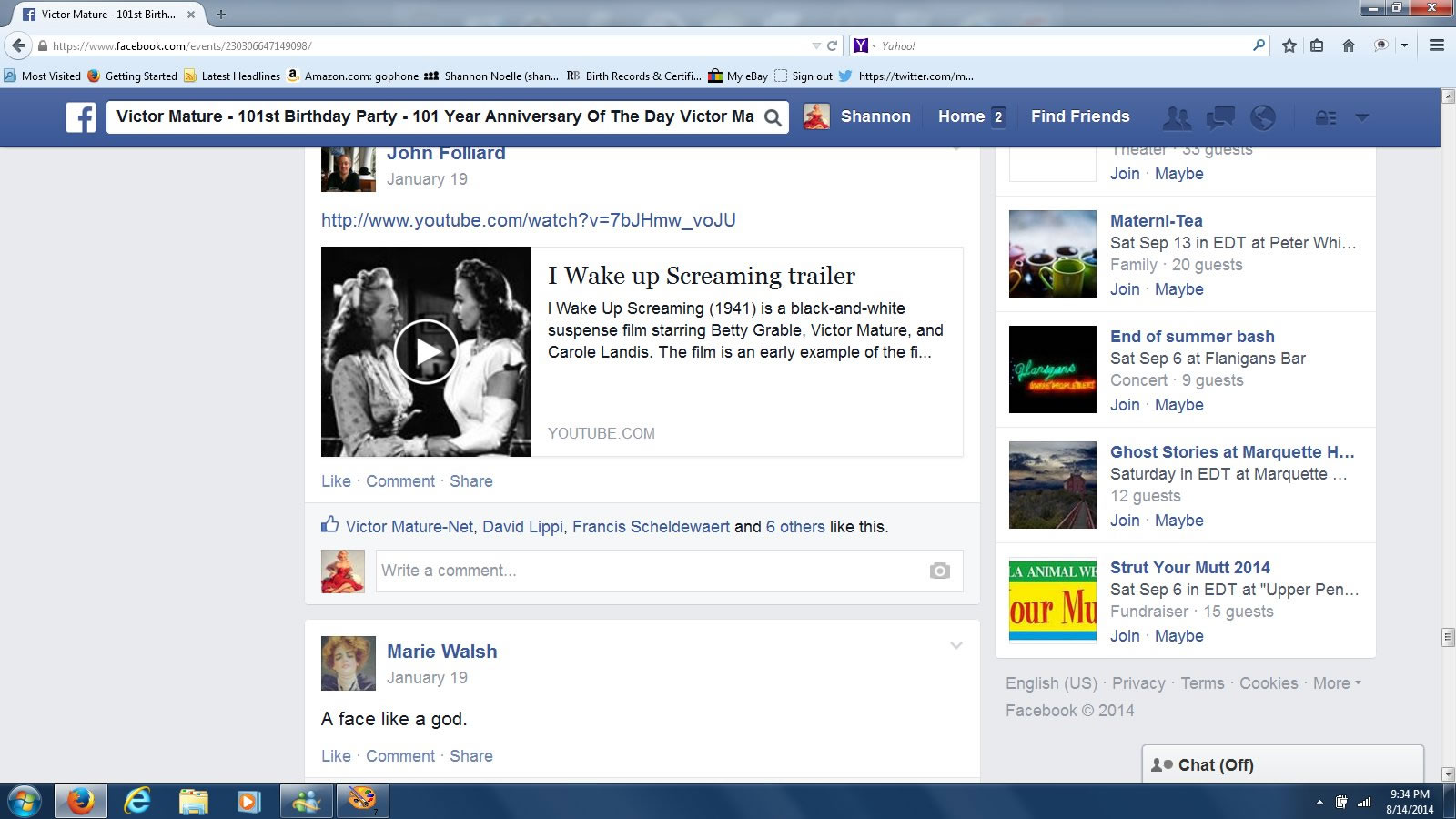
Task: Reload the page with refresh icon
Action: tap(832, 45)
